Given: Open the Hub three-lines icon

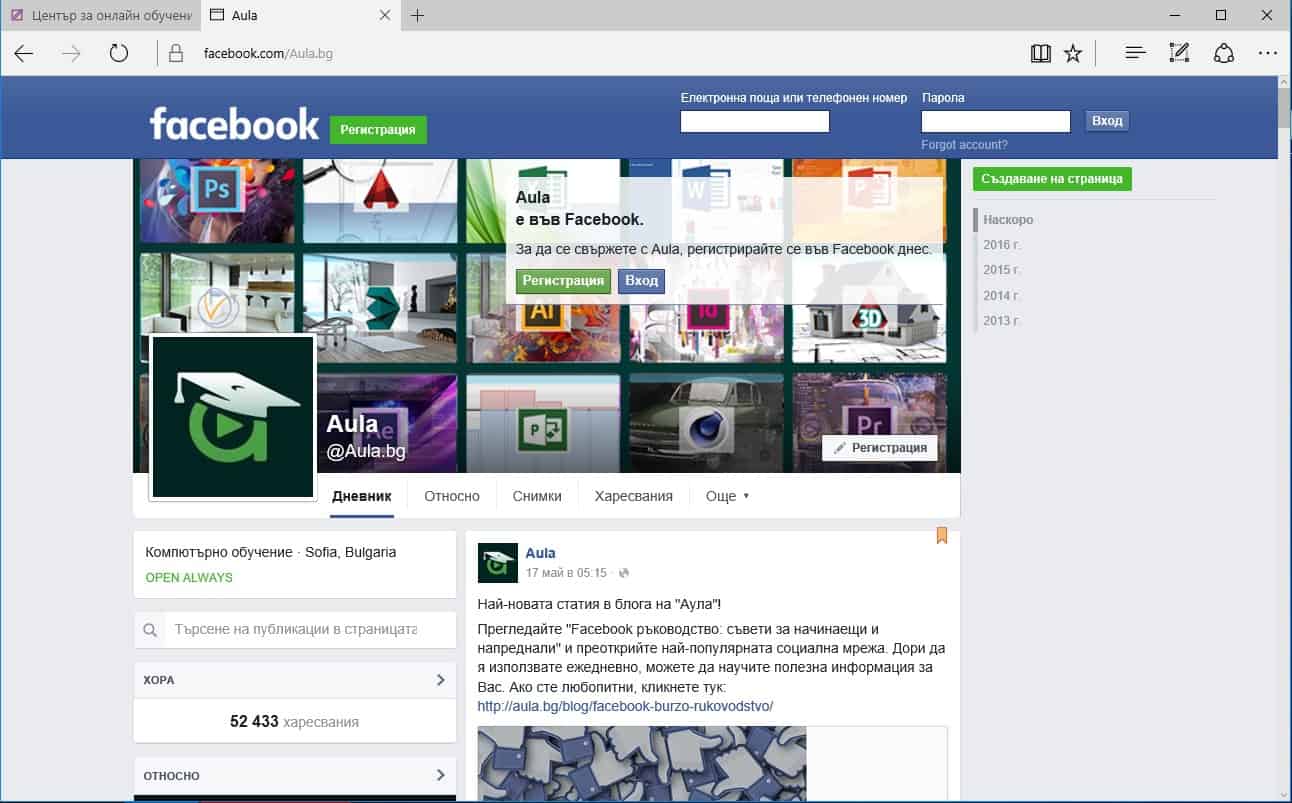Looking at the screenshot, I should tap(1135, 54).
